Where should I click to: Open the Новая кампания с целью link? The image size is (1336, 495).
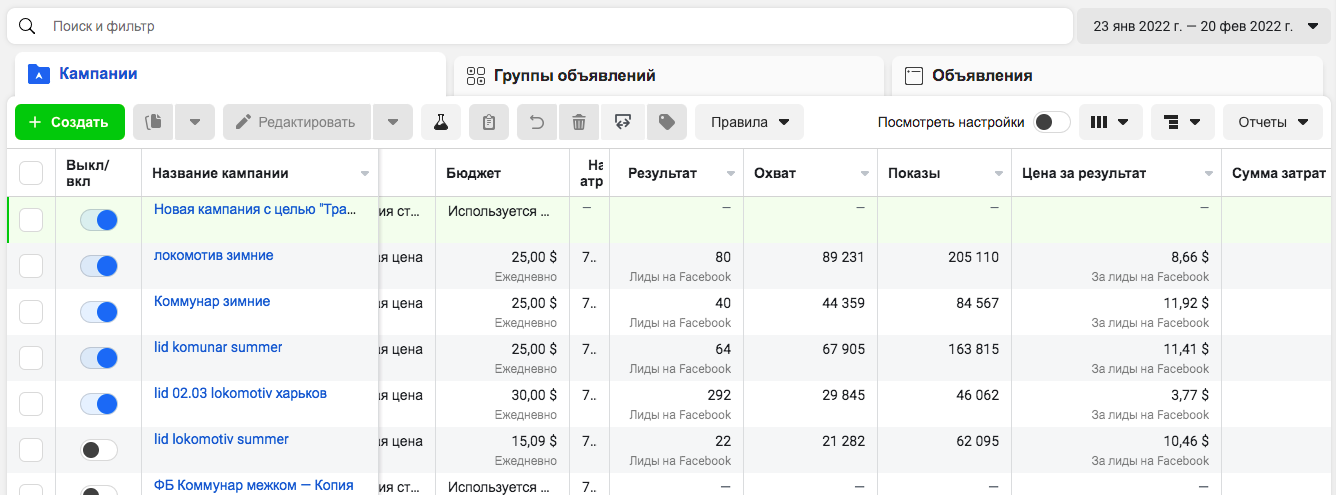pos(256,210)
